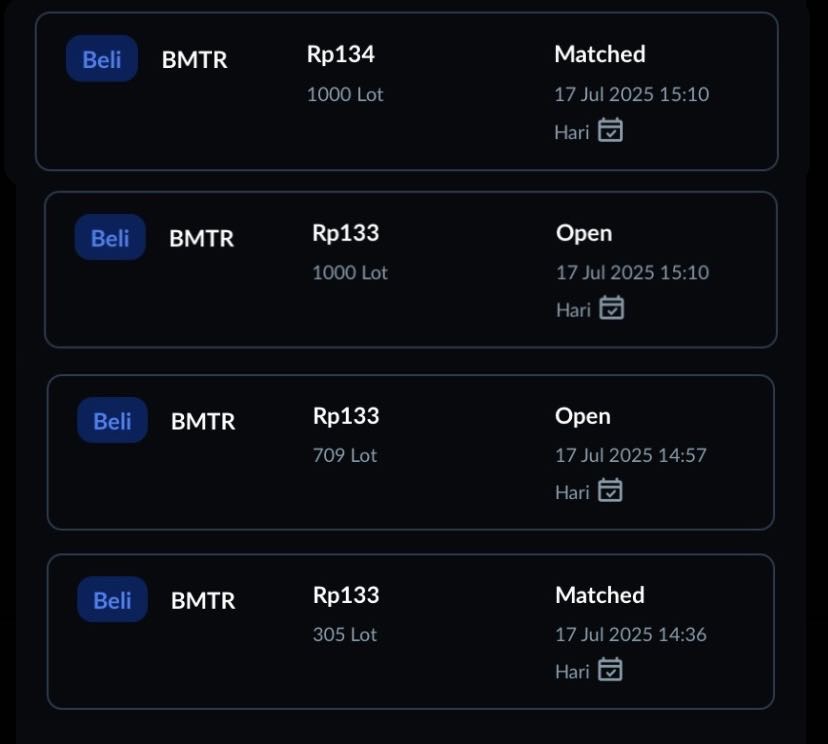The height and width of the screenshot is (744, 828).
Task: Click calendar icon on the 1000 Lot Open order
Action: 611,309
